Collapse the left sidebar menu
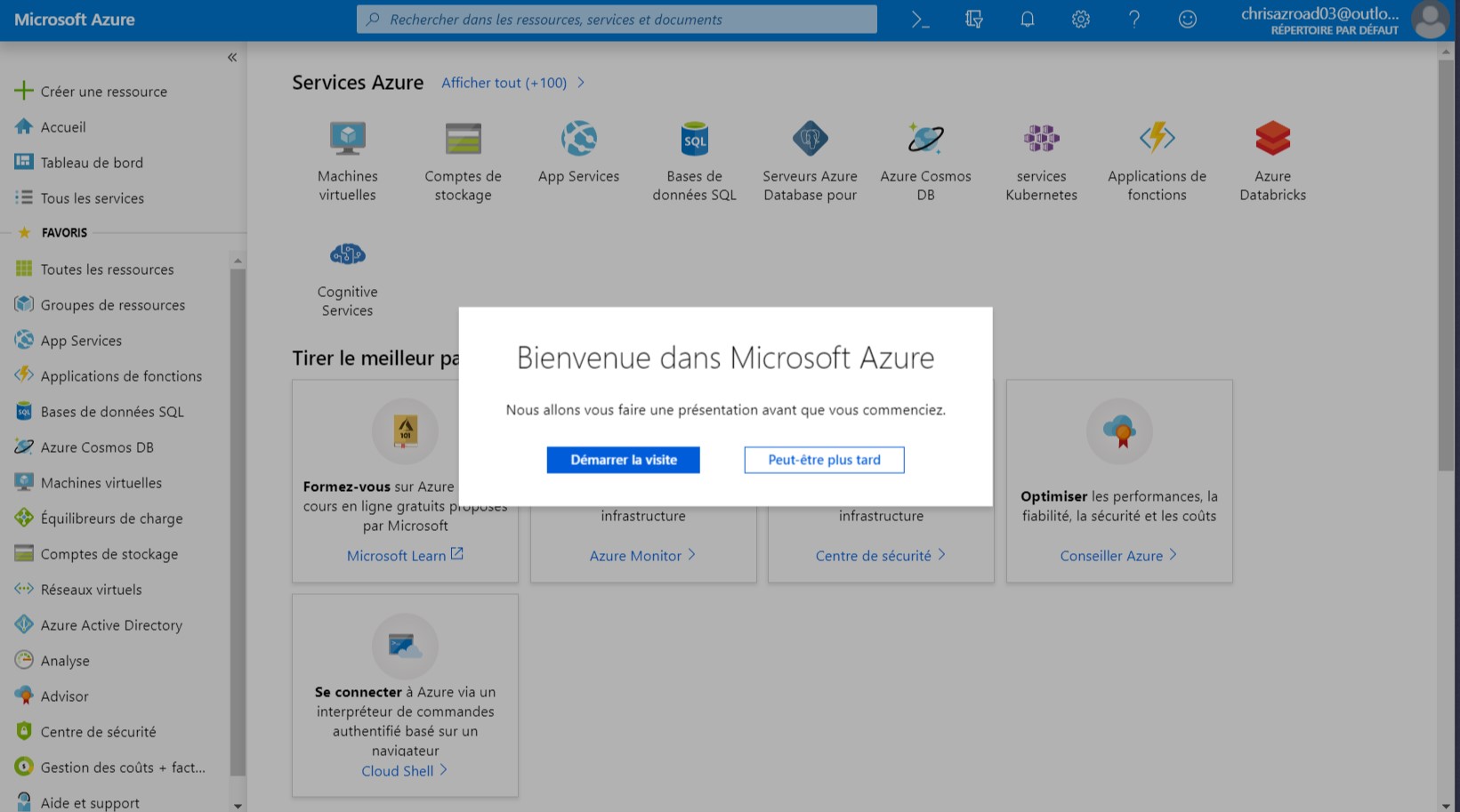 point(232,58)
